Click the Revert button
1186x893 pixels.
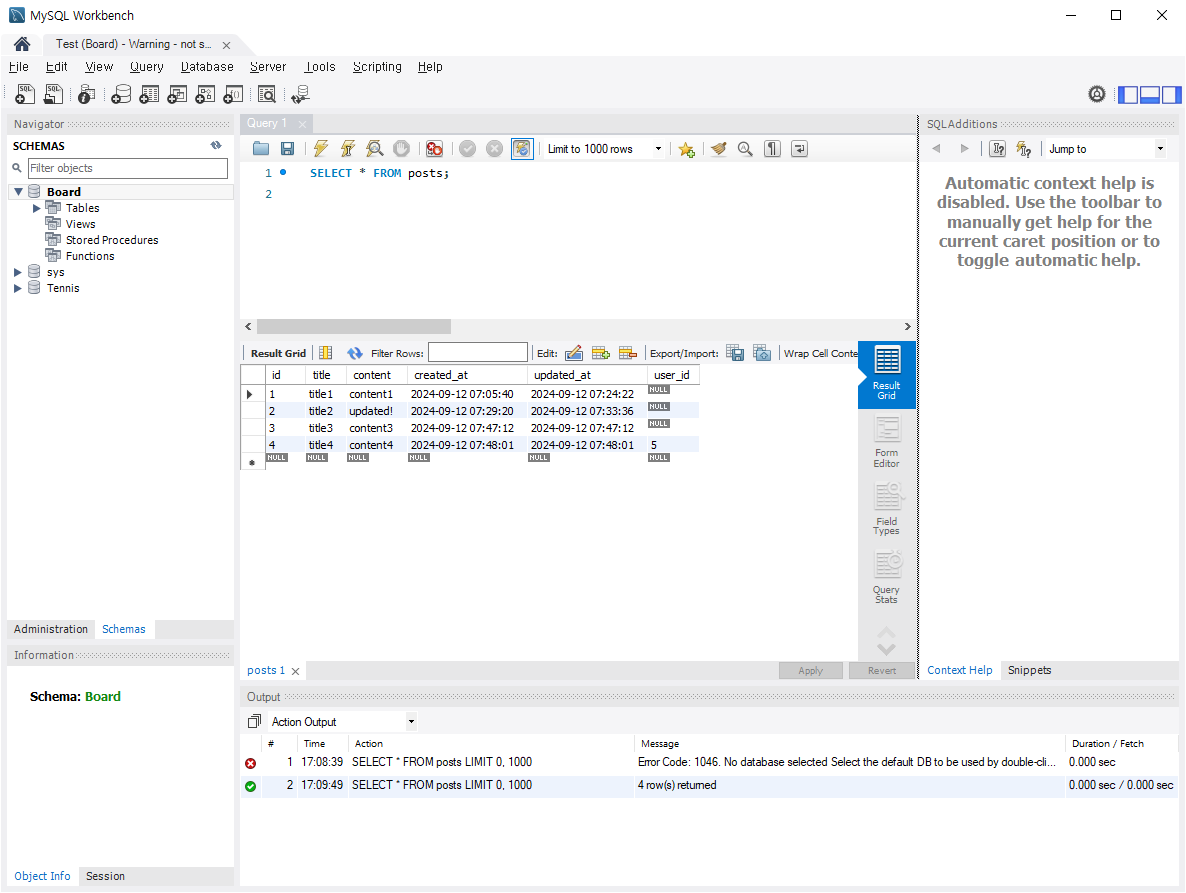[882, 671]
